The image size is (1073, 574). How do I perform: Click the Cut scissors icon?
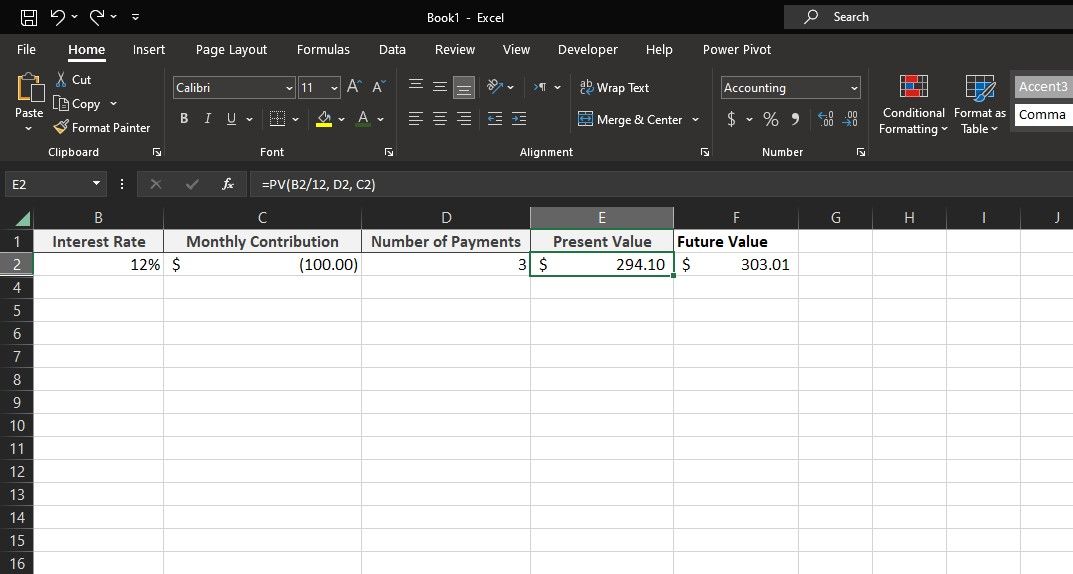tap(61, 79)
